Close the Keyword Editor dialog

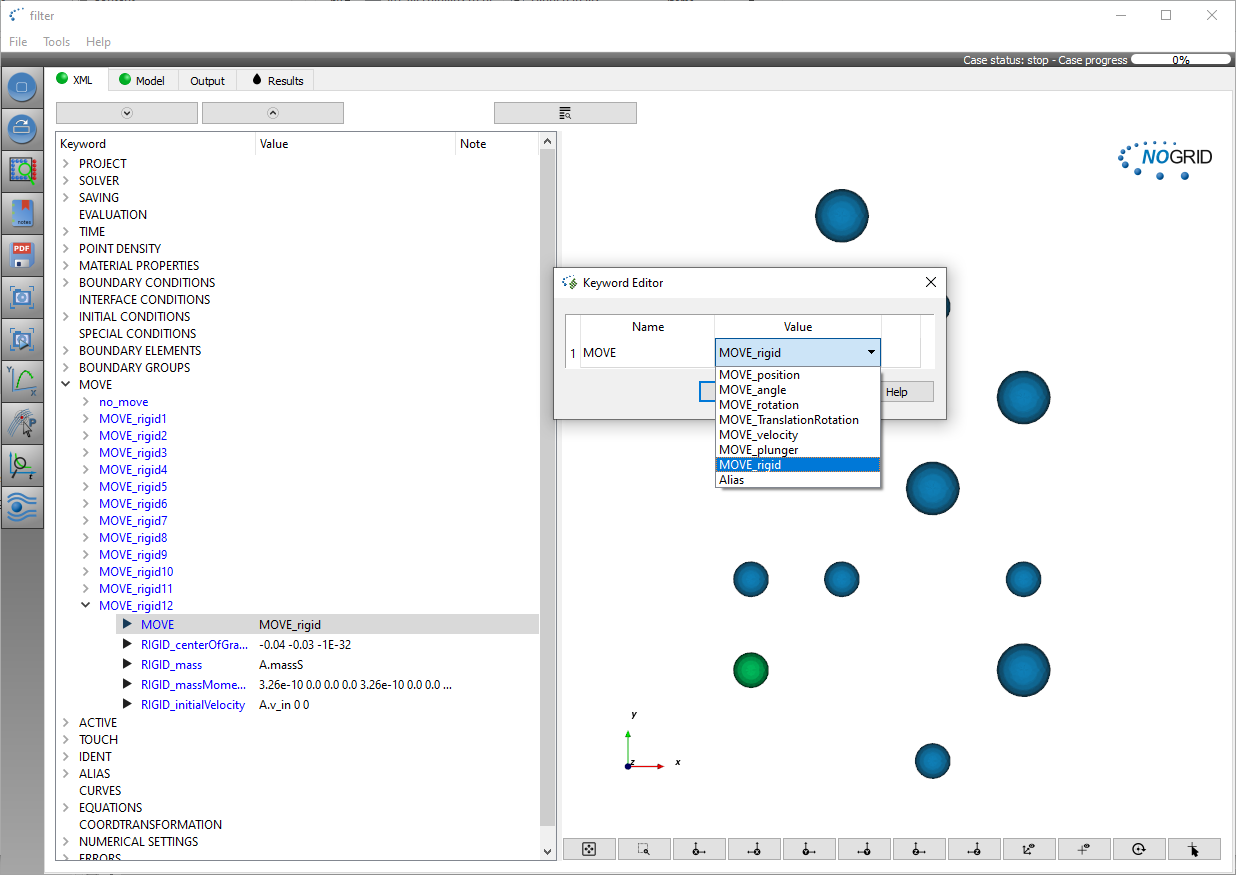pos(930,283)
